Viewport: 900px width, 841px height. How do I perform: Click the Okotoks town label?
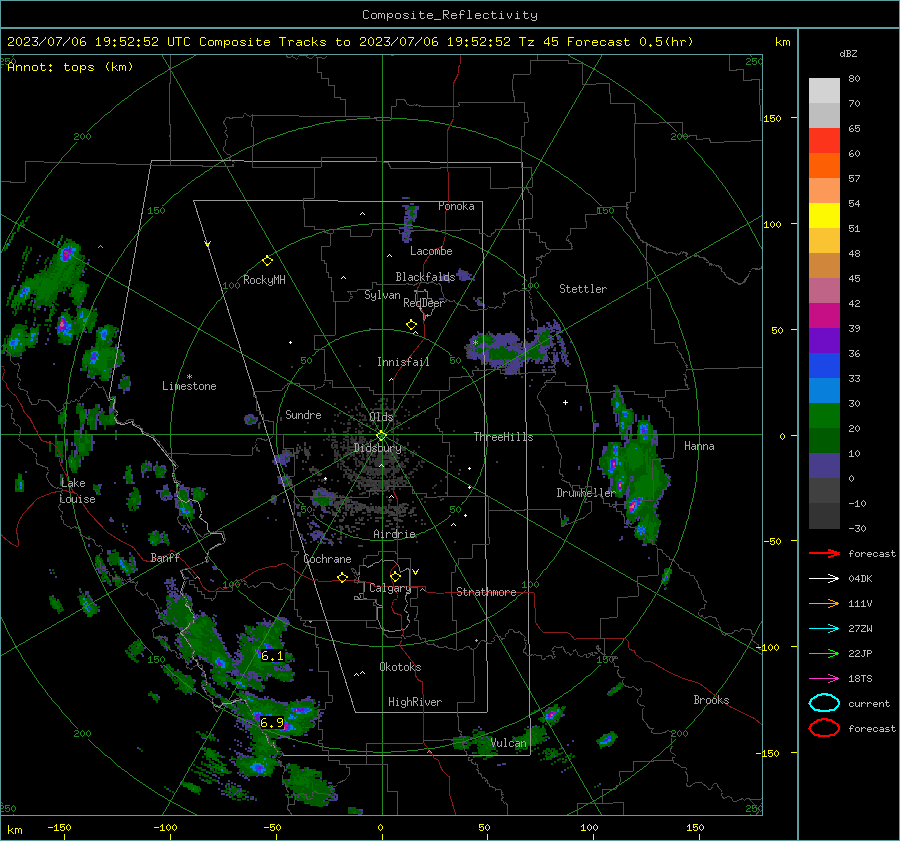pyautogui.click(x=400, y=667)
